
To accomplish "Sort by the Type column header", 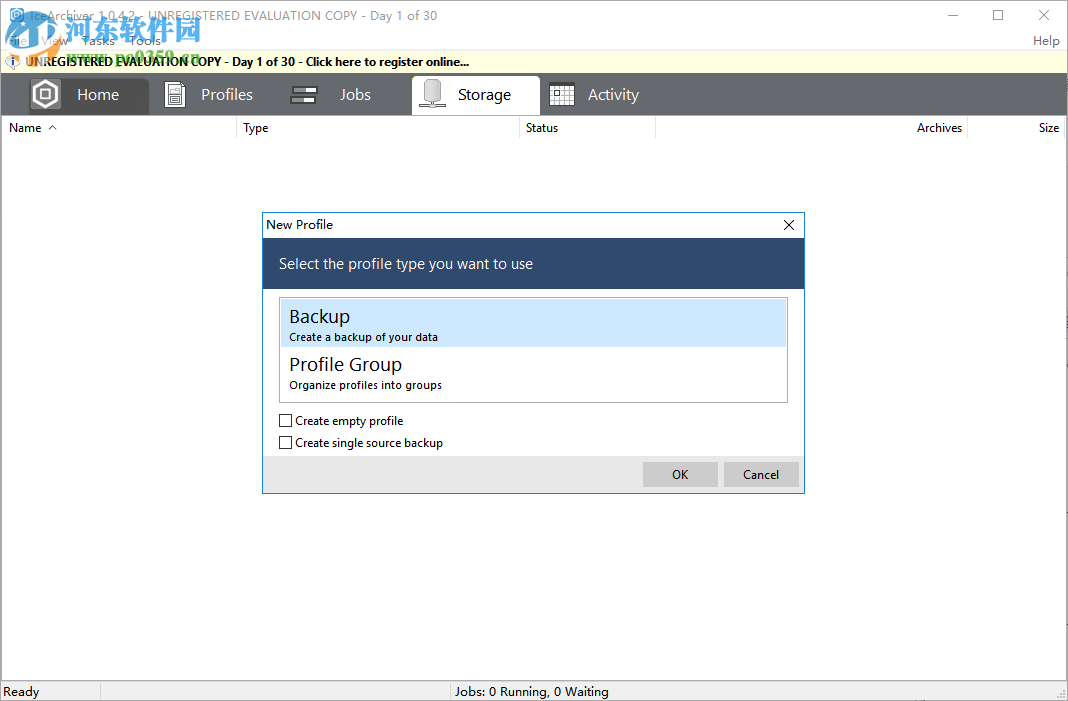I will [x=378, y=128].
